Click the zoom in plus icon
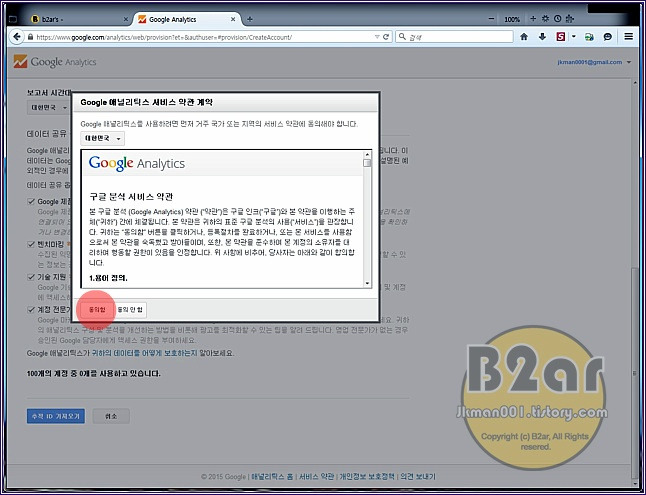The height and width of the screenshot is (495, 646). point(533,19)
